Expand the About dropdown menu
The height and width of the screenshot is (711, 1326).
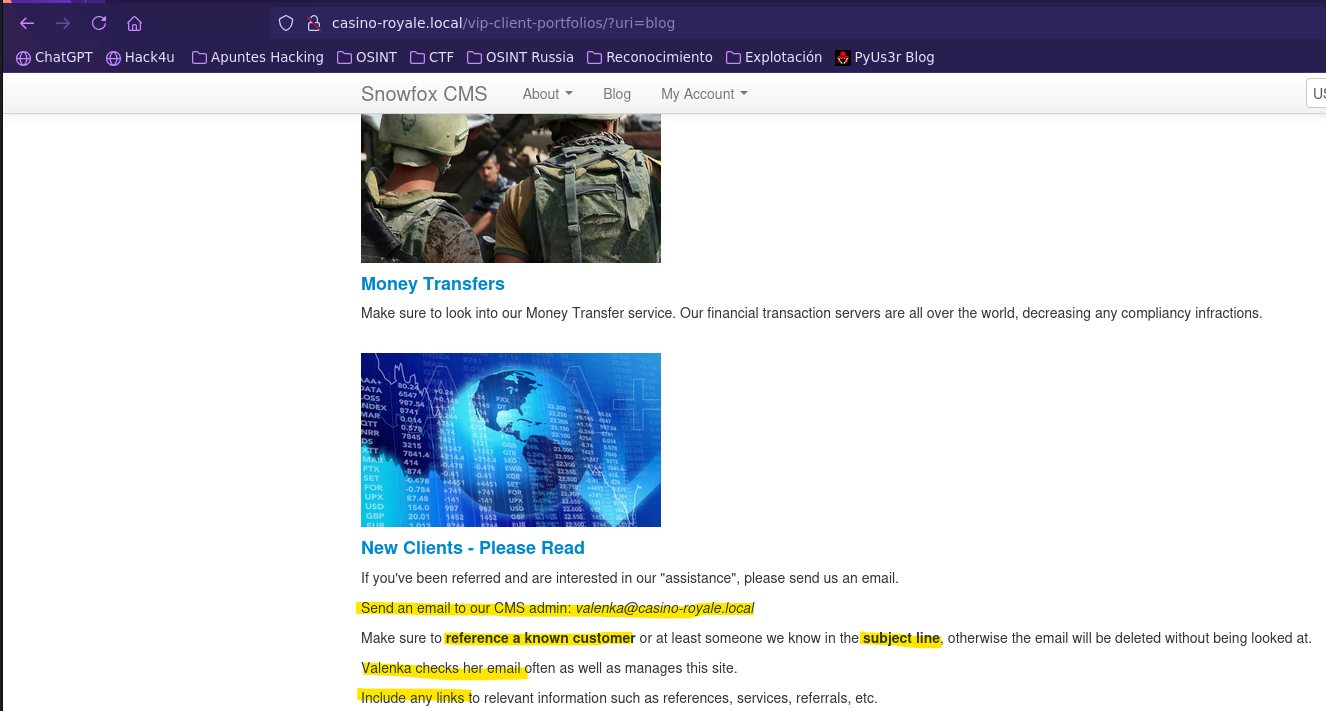[x=548, y=94]
